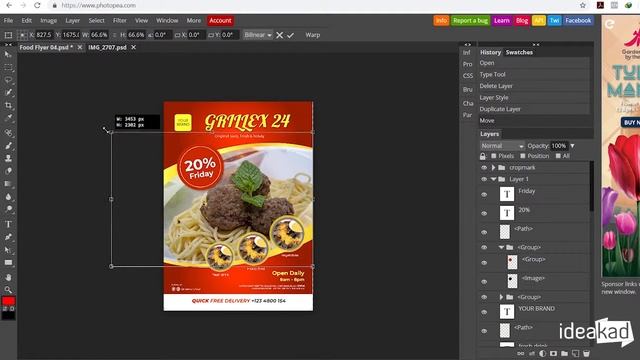Switch to the Swatches tab
Screen dimensions: 640x360
pyautogui.click(x=519, y=52)
